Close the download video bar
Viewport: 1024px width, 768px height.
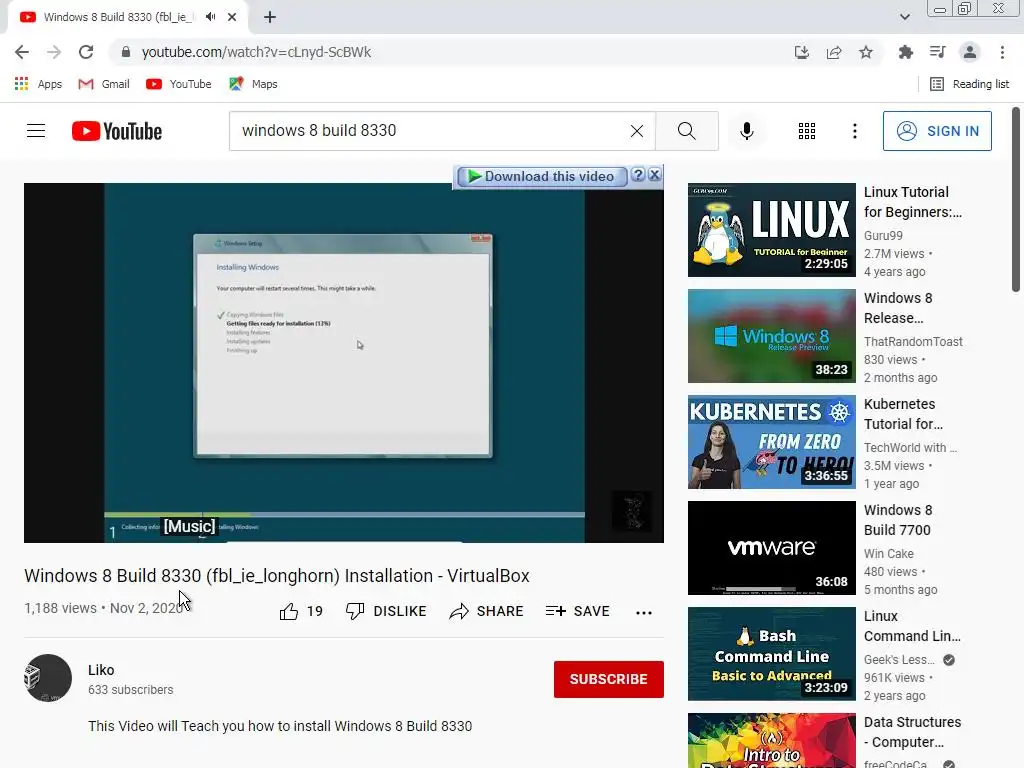point(654,175)
